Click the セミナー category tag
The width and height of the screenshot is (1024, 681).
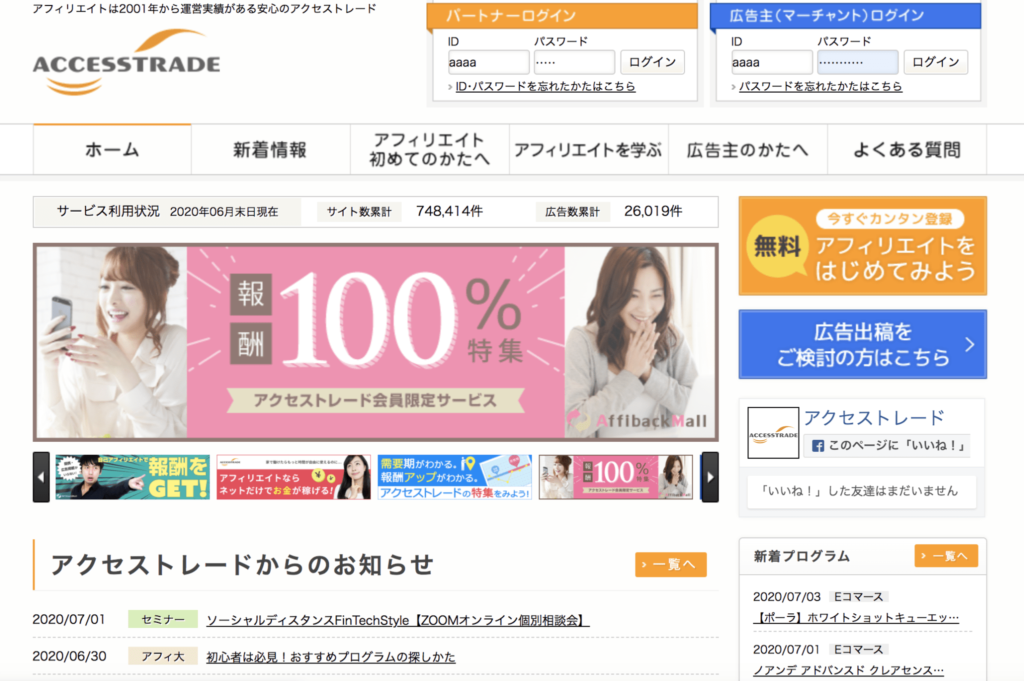click(163, 620)
